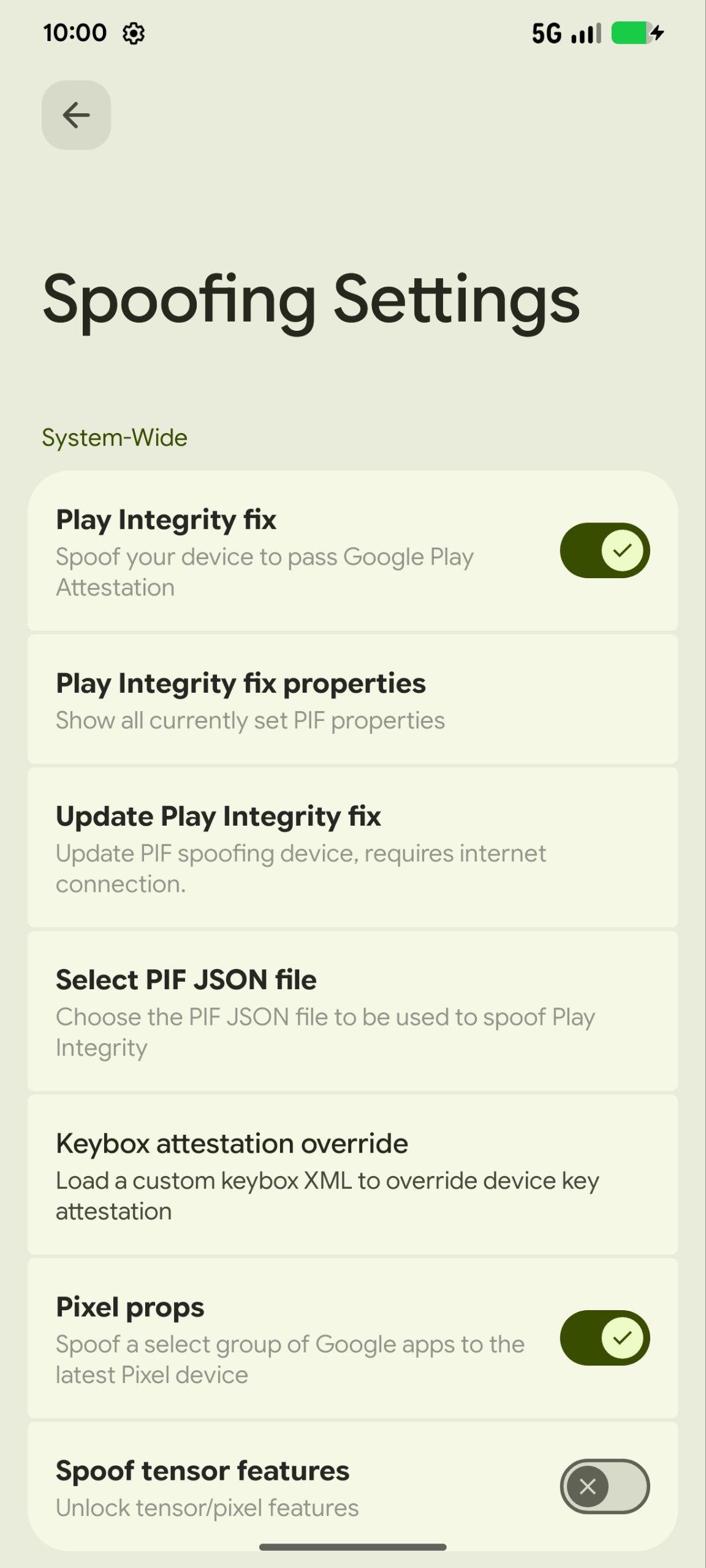
Task: Tap the settings gear status icon
Action: pyautogui.click(x=134, y=33)
